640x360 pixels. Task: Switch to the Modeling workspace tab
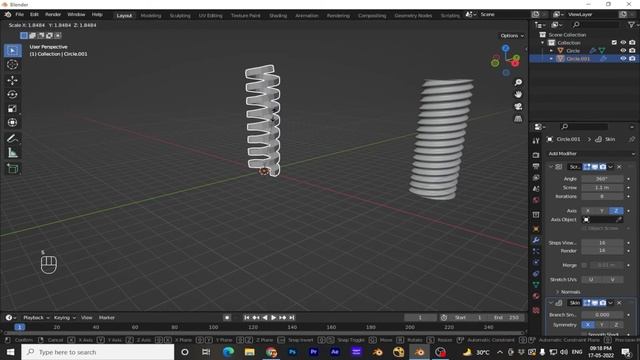[x=151, y=16]
